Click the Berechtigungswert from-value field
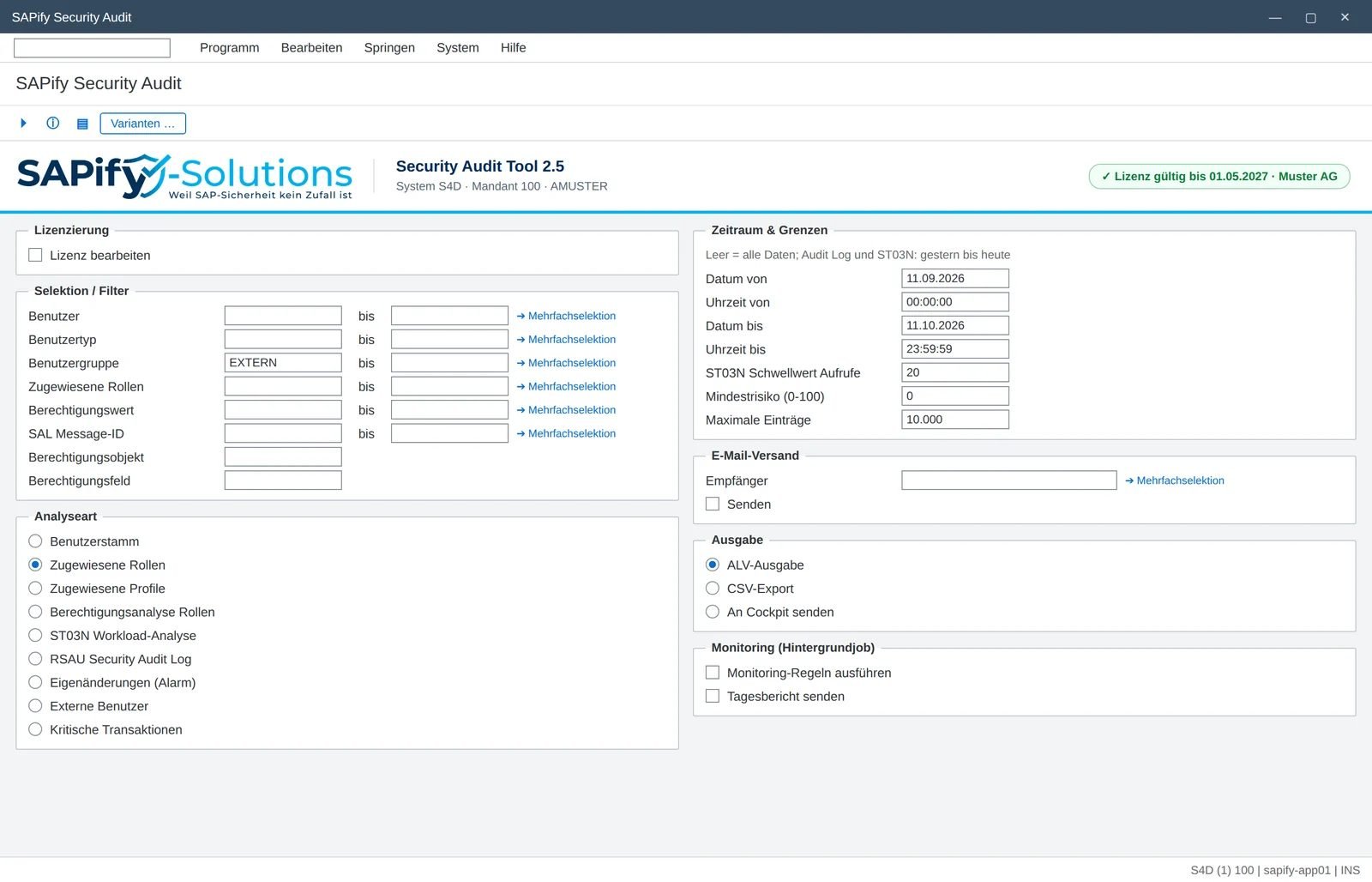 coord(283,410)
